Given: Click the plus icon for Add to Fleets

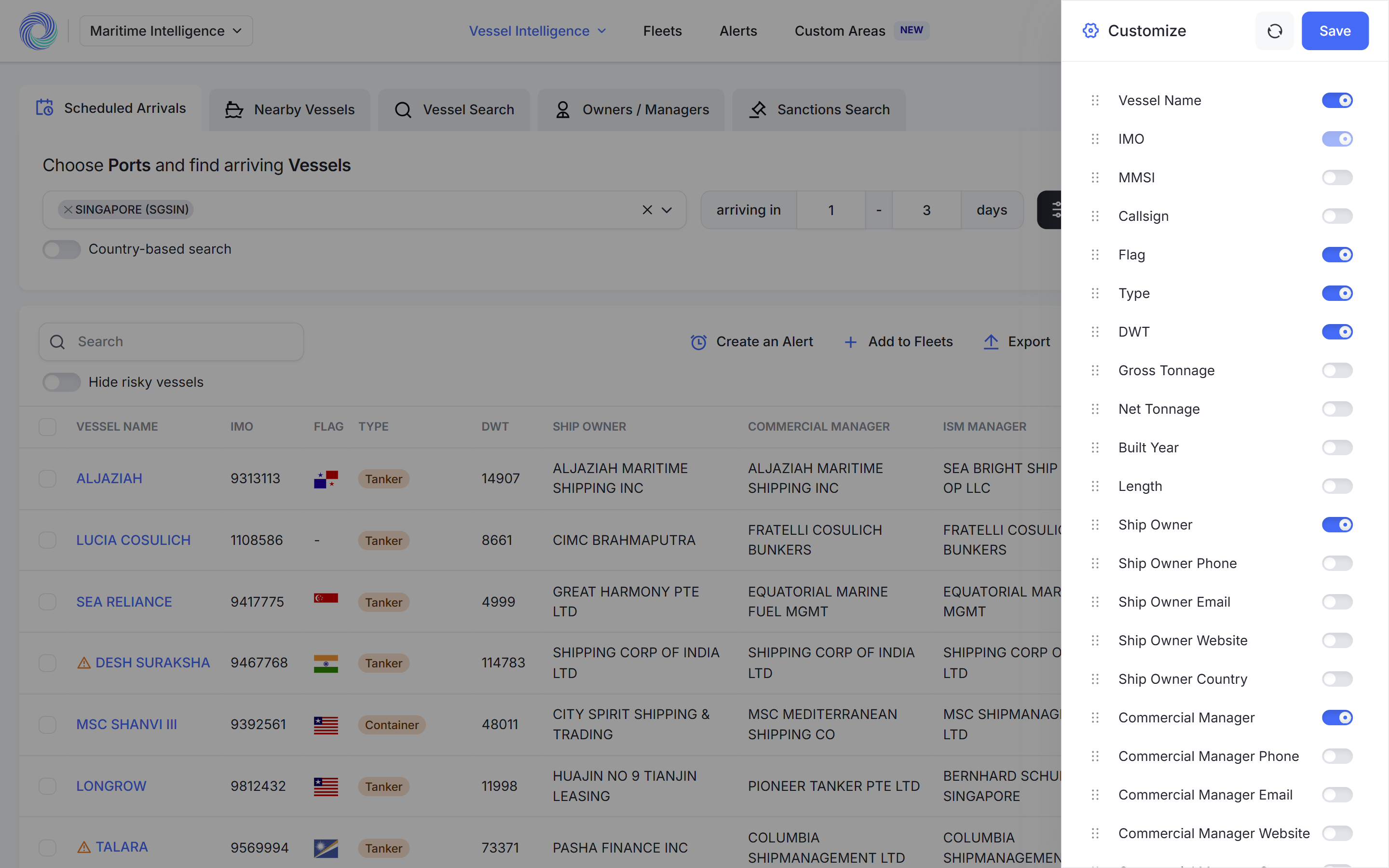Looking at the screenshot, I should (851, 342).
